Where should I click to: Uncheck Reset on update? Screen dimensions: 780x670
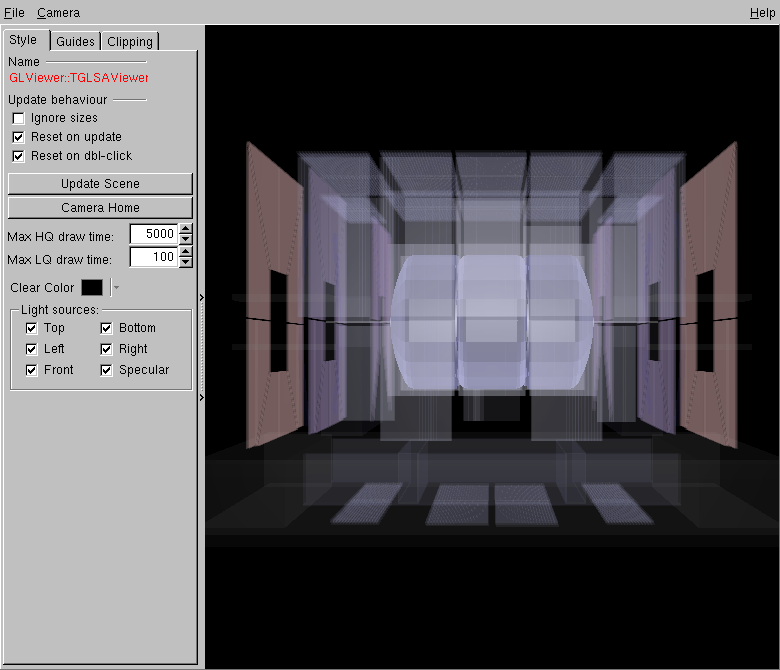(18, 137)
